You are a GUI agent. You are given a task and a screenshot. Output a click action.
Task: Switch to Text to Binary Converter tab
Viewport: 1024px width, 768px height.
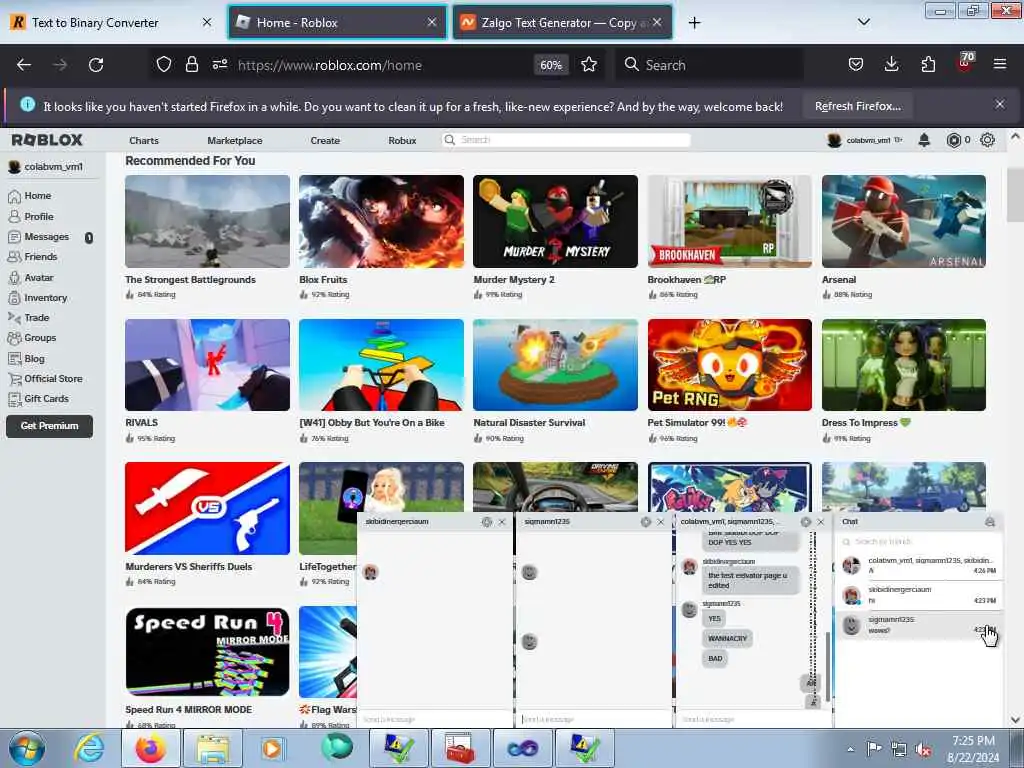[x=111, y=23]
